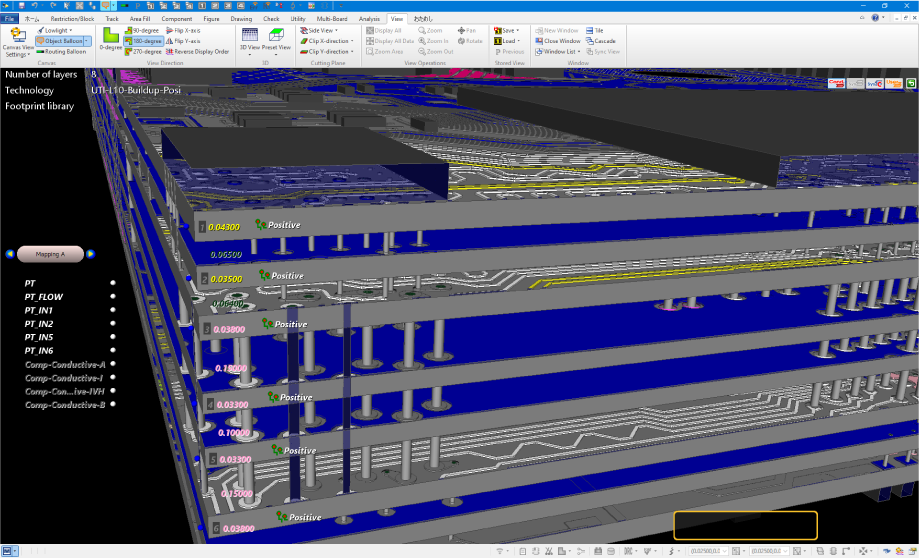This screenshot has width=919, height=558.
Task: Click the 90-degree view direction icon
Action: tap(127, 31)
